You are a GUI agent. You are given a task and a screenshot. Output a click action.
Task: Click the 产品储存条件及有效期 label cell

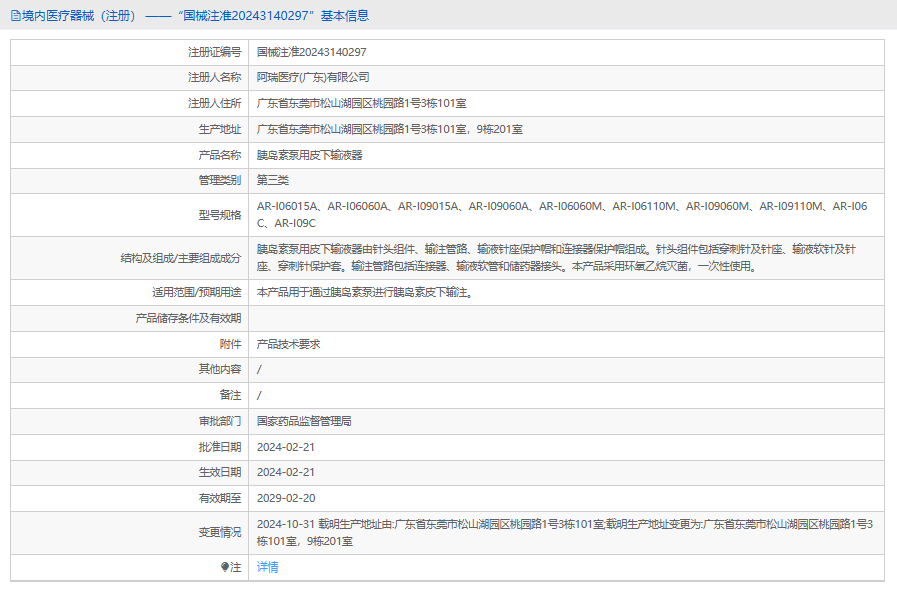pyautogui.click(x=129, y=318)
